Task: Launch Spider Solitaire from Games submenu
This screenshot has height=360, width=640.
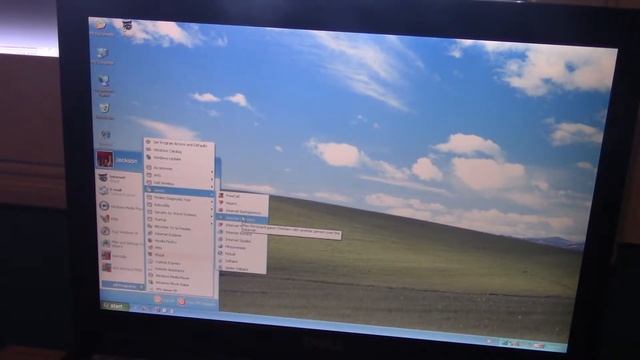Action: click(242, 268)
